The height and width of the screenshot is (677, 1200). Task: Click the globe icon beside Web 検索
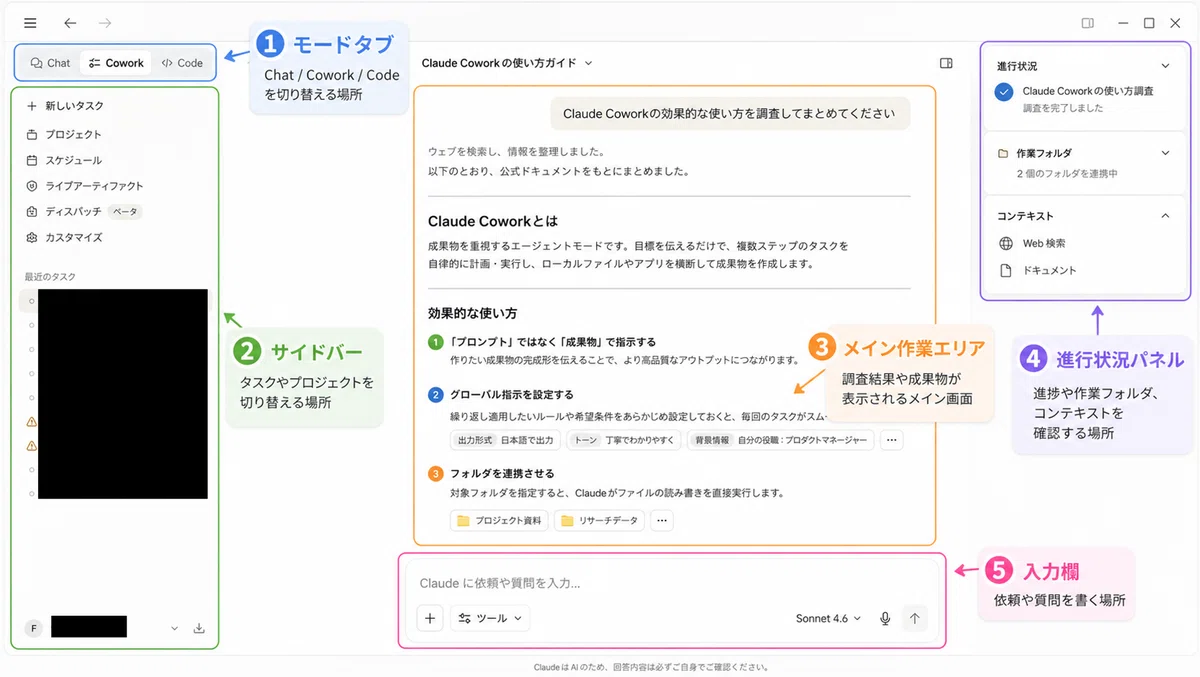1006,243
